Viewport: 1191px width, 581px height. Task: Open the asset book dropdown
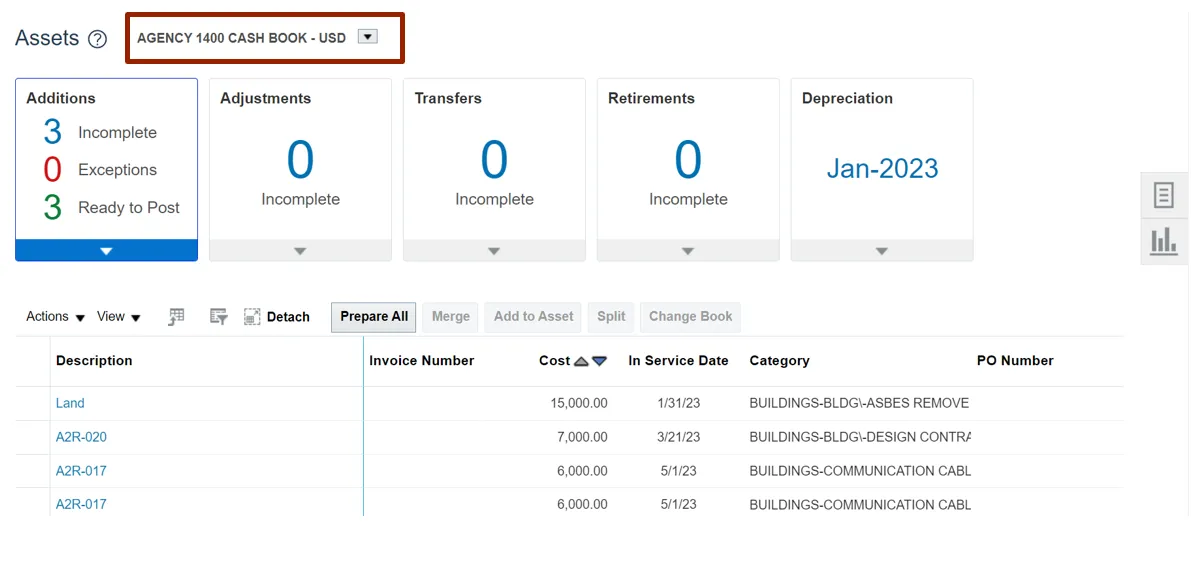pos(367,38)
